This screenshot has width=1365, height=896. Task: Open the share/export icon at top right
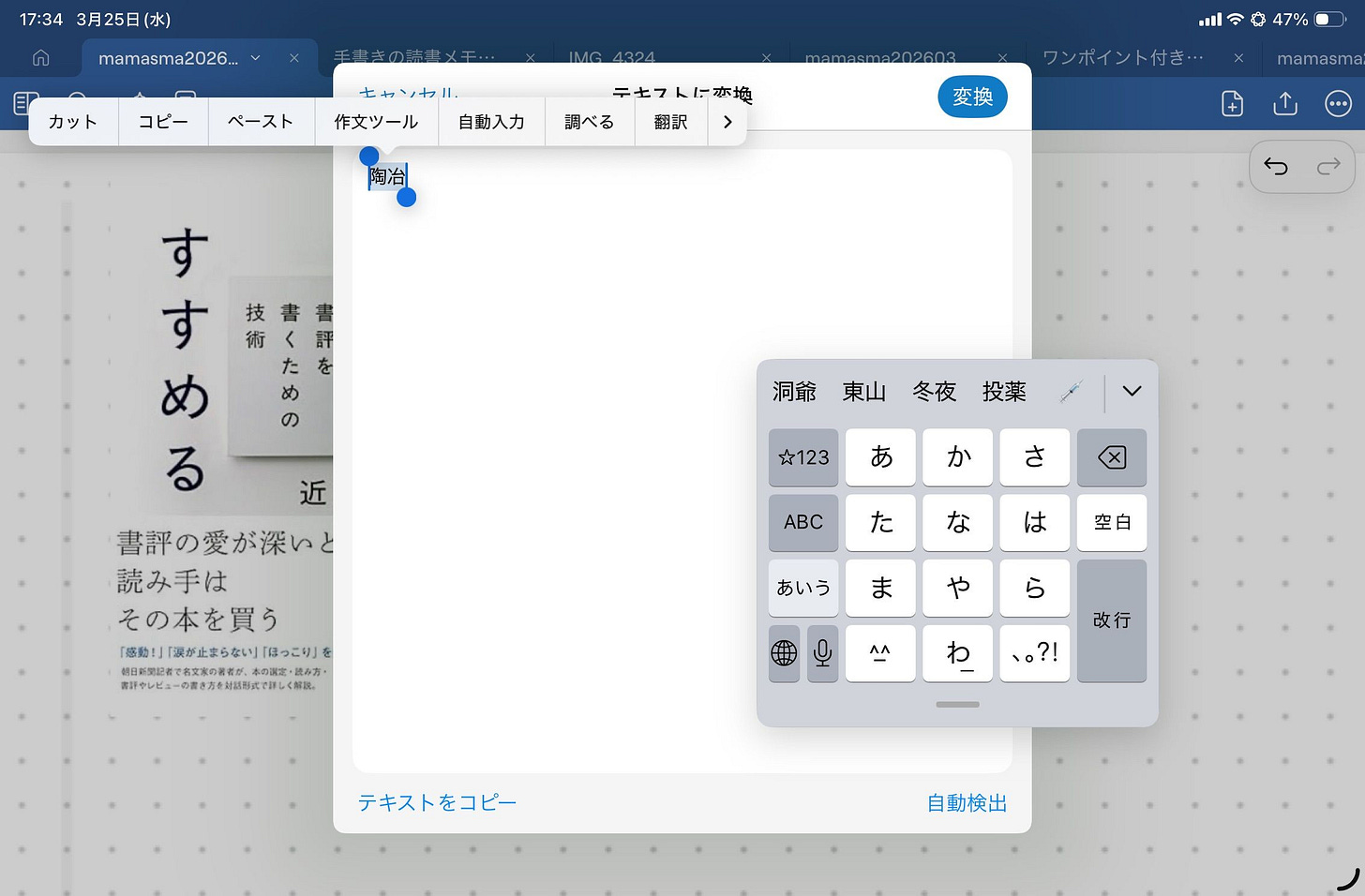click(1284, 103)
